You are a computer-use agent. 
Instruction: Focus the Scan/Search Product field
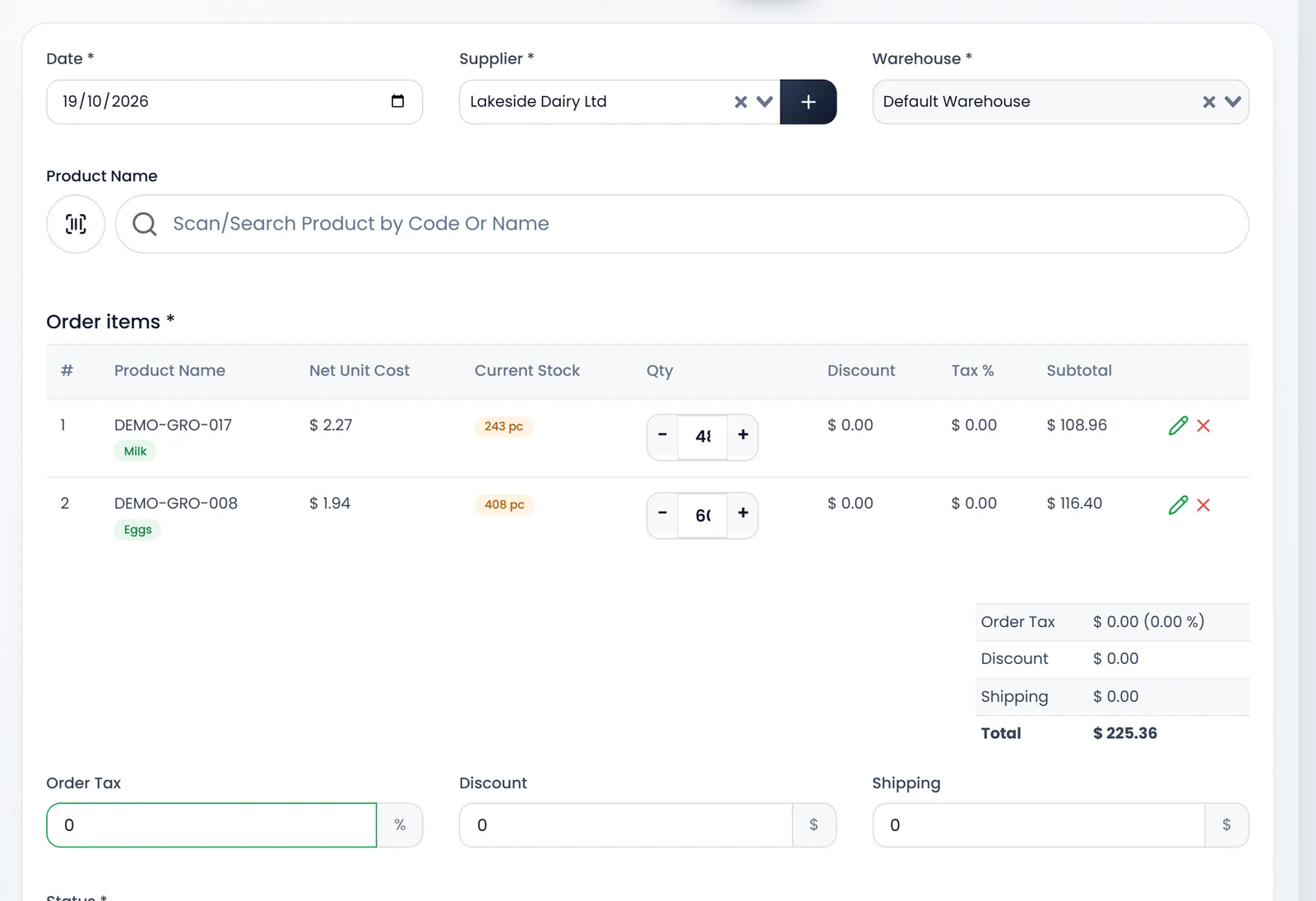pos(682,224)
